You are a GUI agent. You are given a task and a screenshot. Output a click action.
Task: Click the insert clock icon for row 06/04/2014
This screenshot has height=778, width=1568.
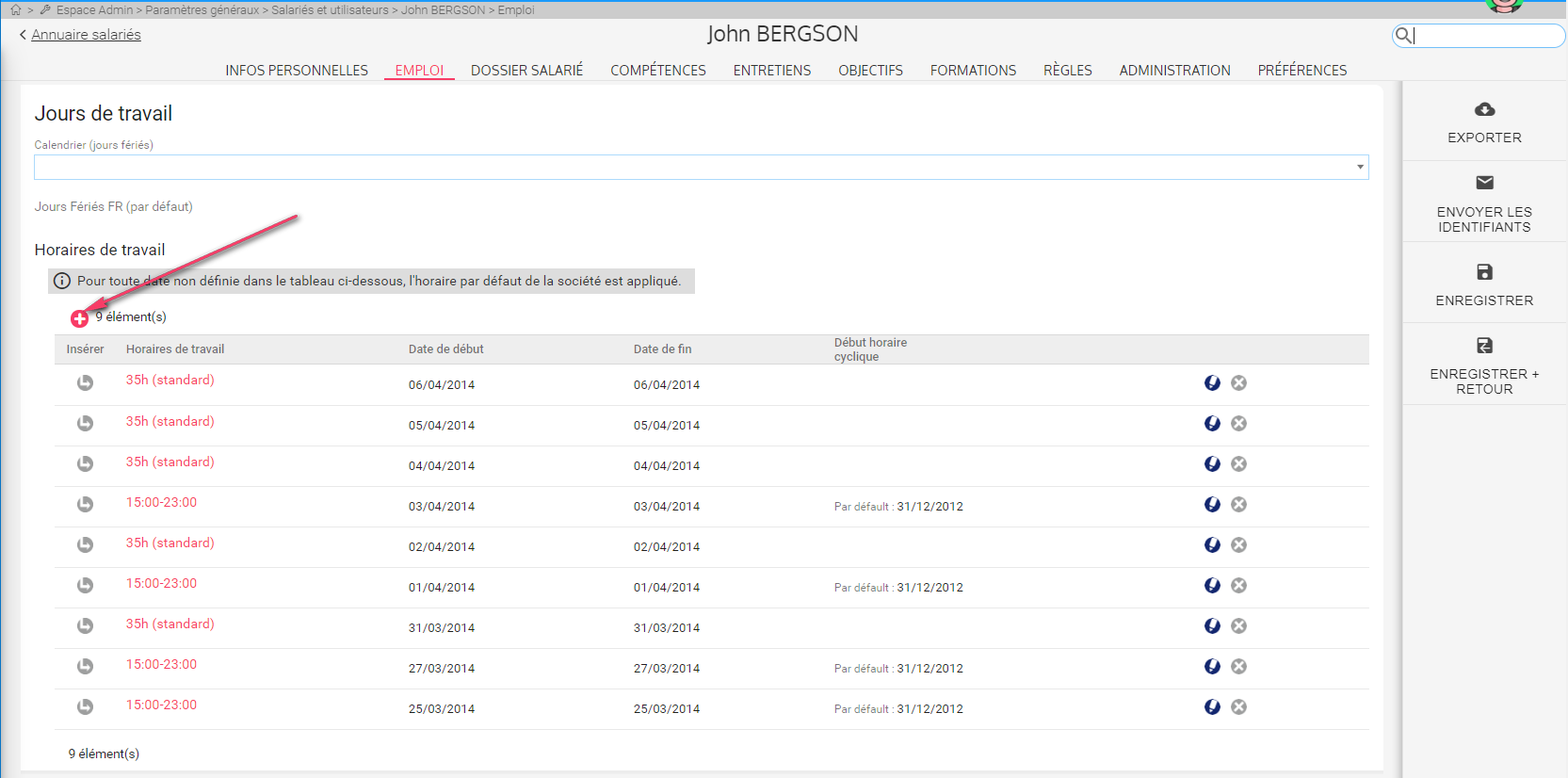coord(85,382)
